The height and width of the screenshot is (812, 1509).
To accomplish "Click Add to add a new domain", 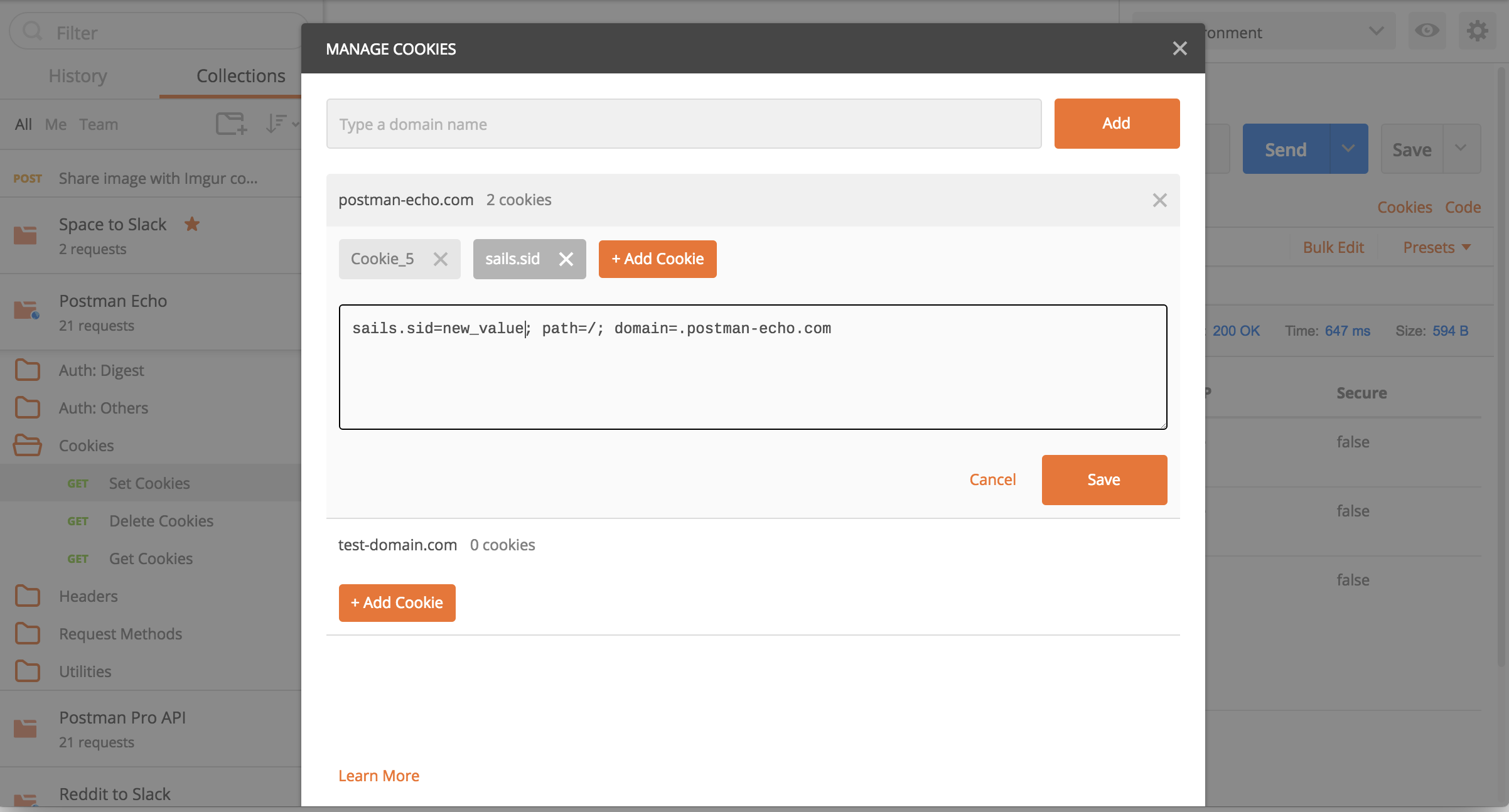I will (1116, 123).
